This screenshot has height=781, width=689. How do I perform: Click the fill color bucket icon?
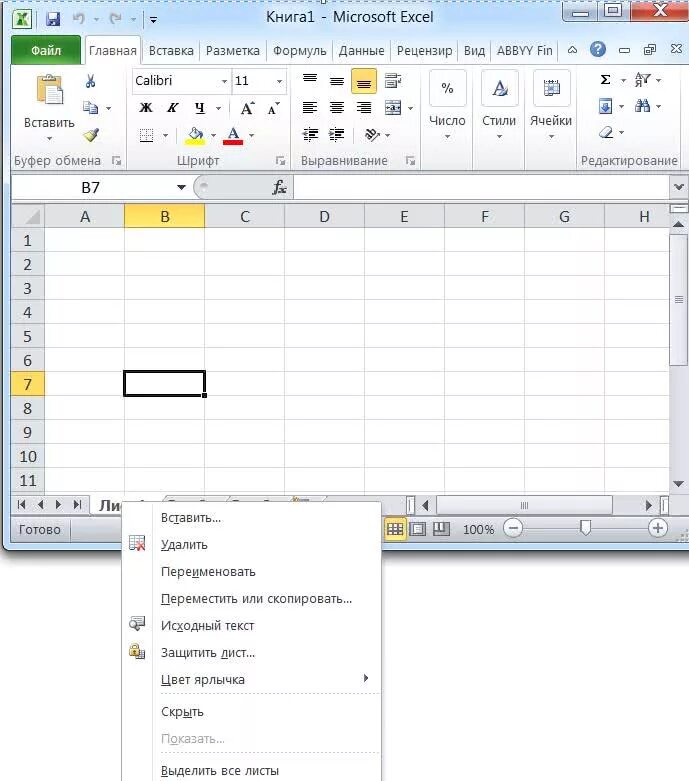195,135
